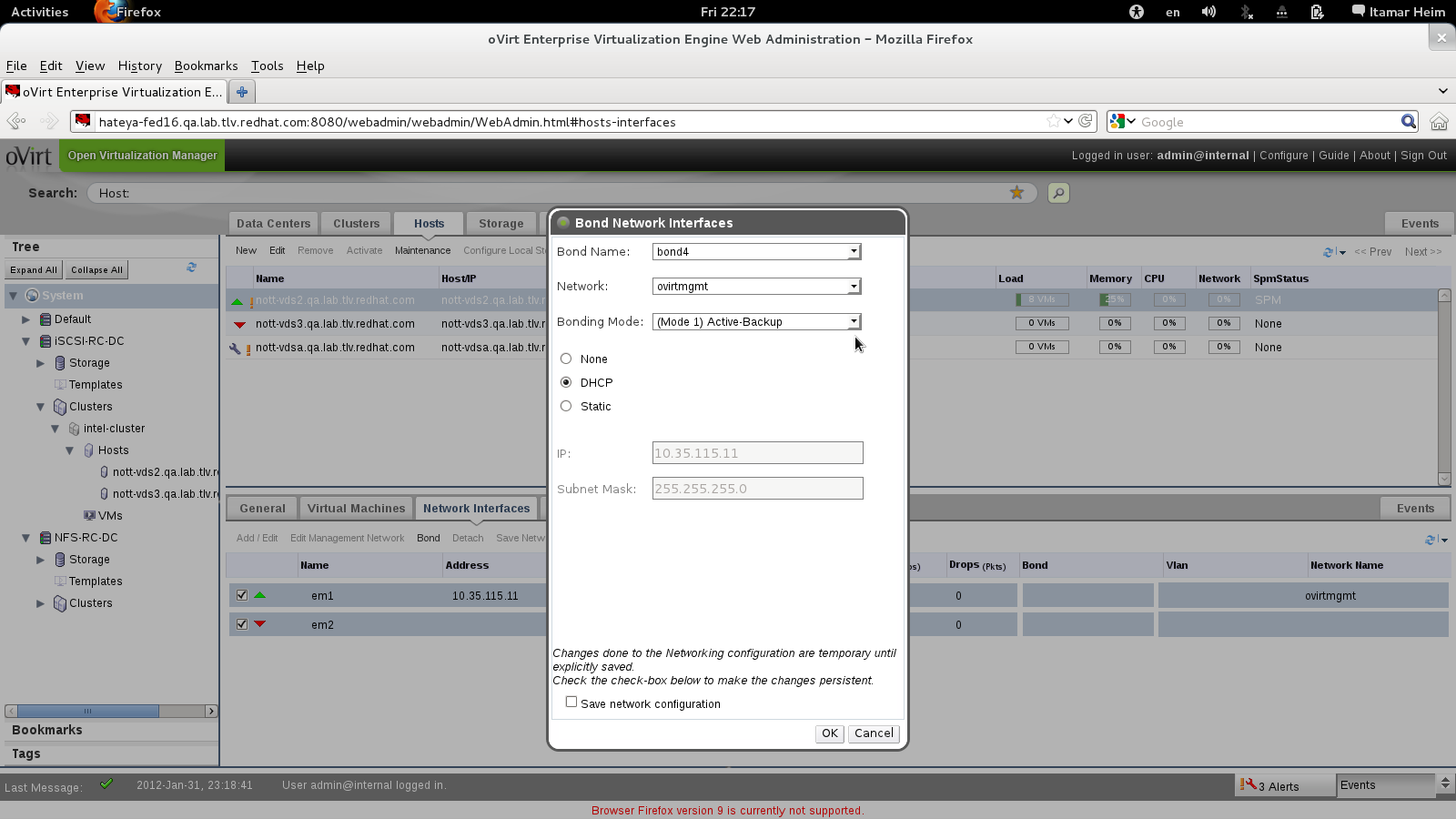Bookmark the page with the URL bar star
The image size is (1456, 819).
point(1054,121)
